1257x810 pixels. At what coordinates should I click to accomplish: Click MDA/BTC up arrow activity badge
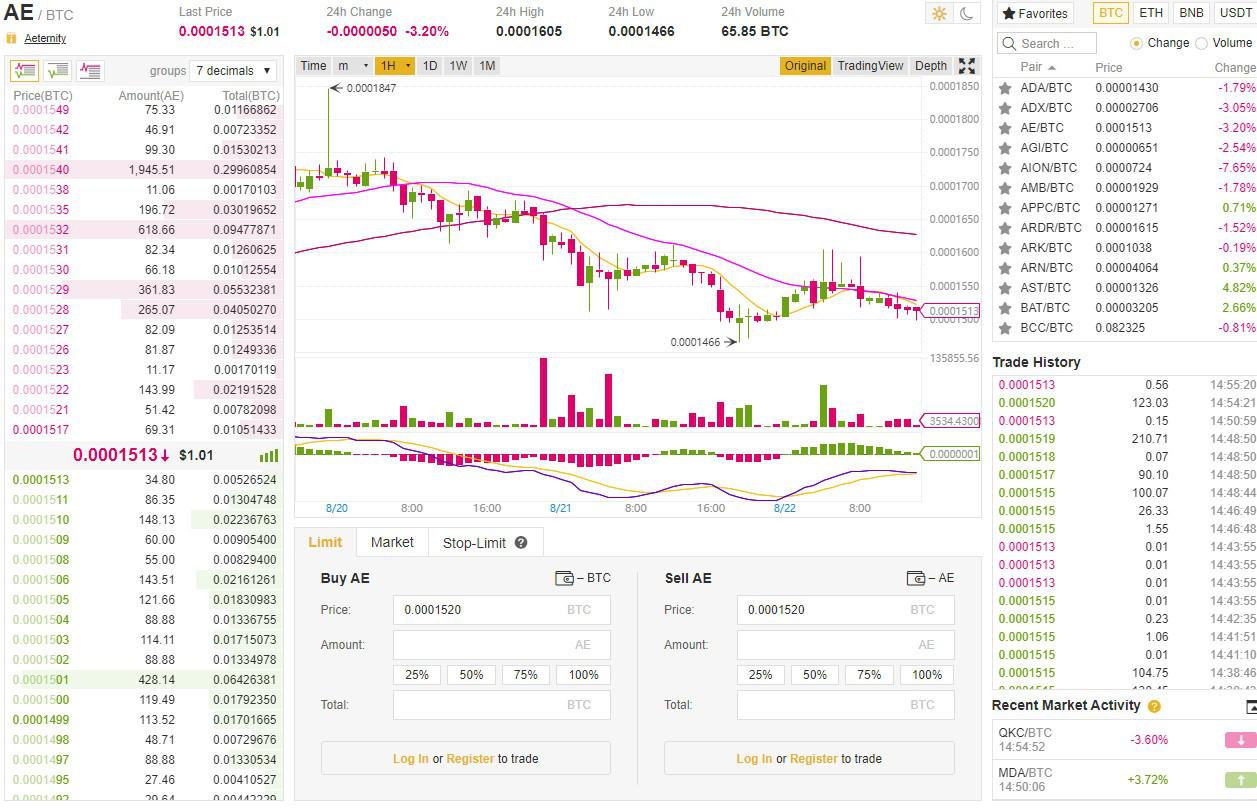[1240, 780]
